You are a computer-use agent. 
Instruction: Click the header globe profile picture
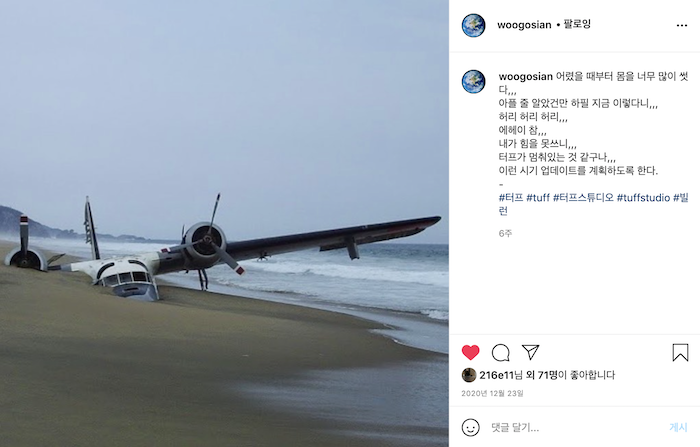[x=473, y=25]
